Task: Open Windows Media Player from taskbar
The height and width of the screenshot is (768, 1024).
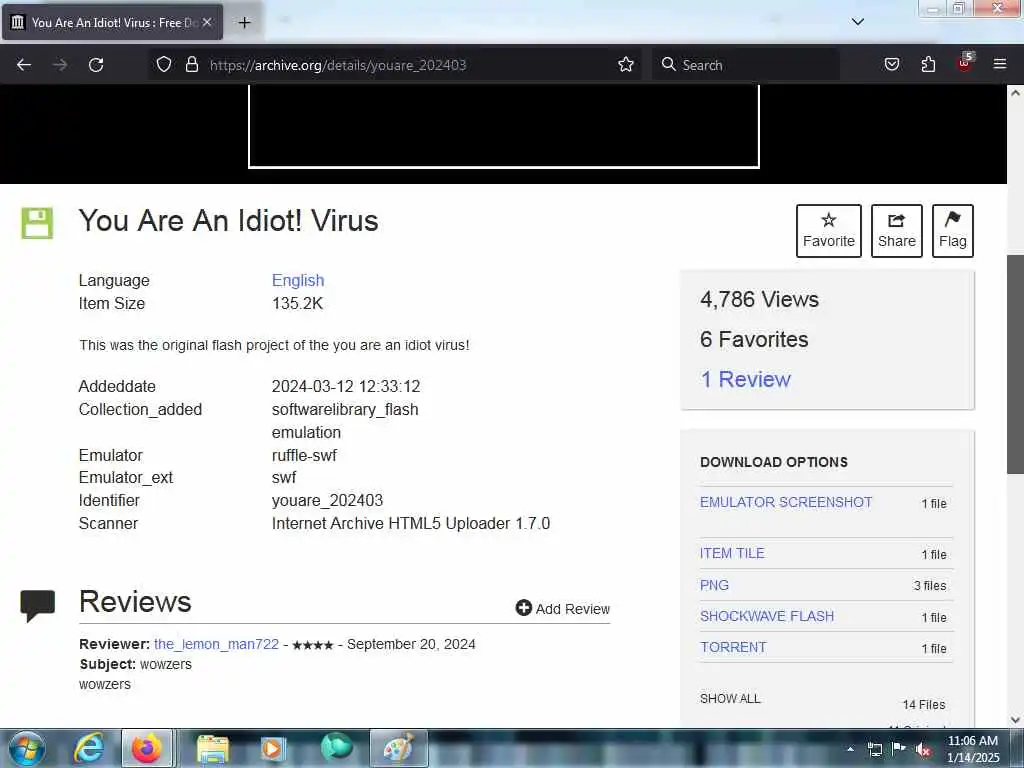Action: click(272, 748)
